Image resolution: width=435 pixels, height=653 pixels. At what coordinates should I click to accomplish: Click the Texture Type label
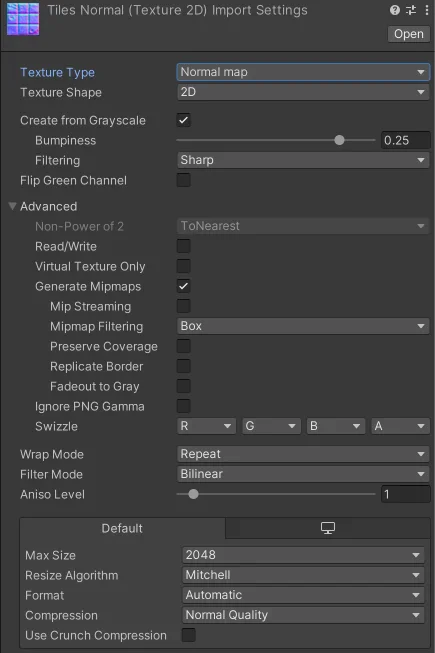[x=57, y=72]
